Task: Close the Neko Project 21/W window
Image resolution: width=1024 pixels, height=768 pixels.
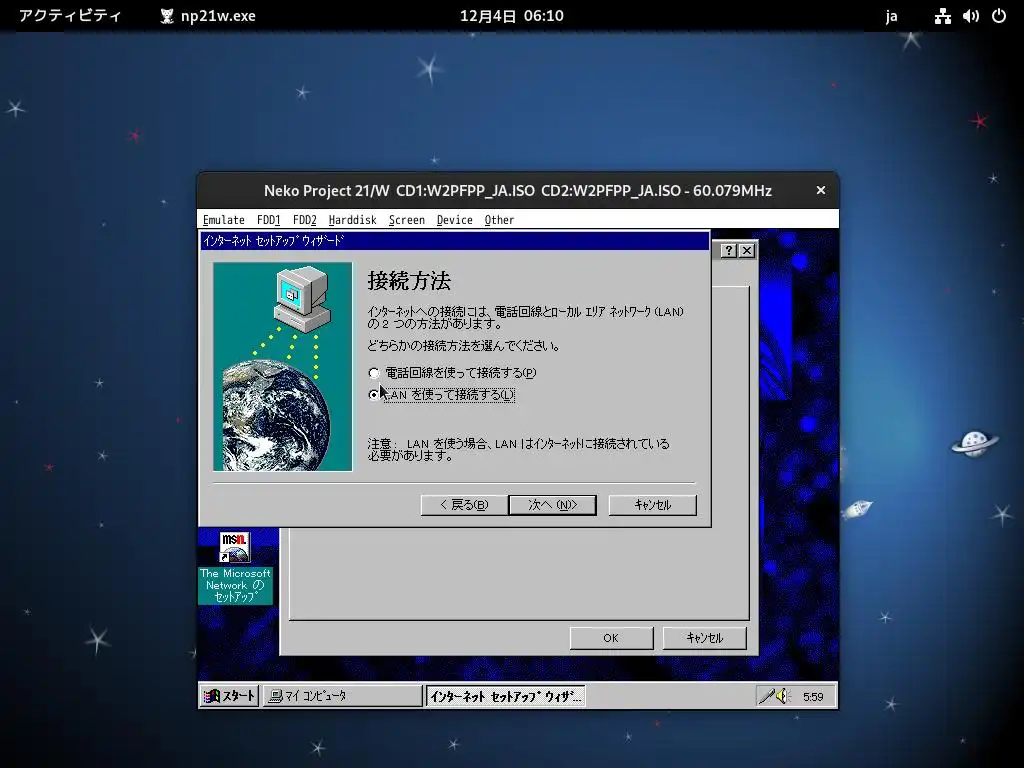Action: point(821,190)
